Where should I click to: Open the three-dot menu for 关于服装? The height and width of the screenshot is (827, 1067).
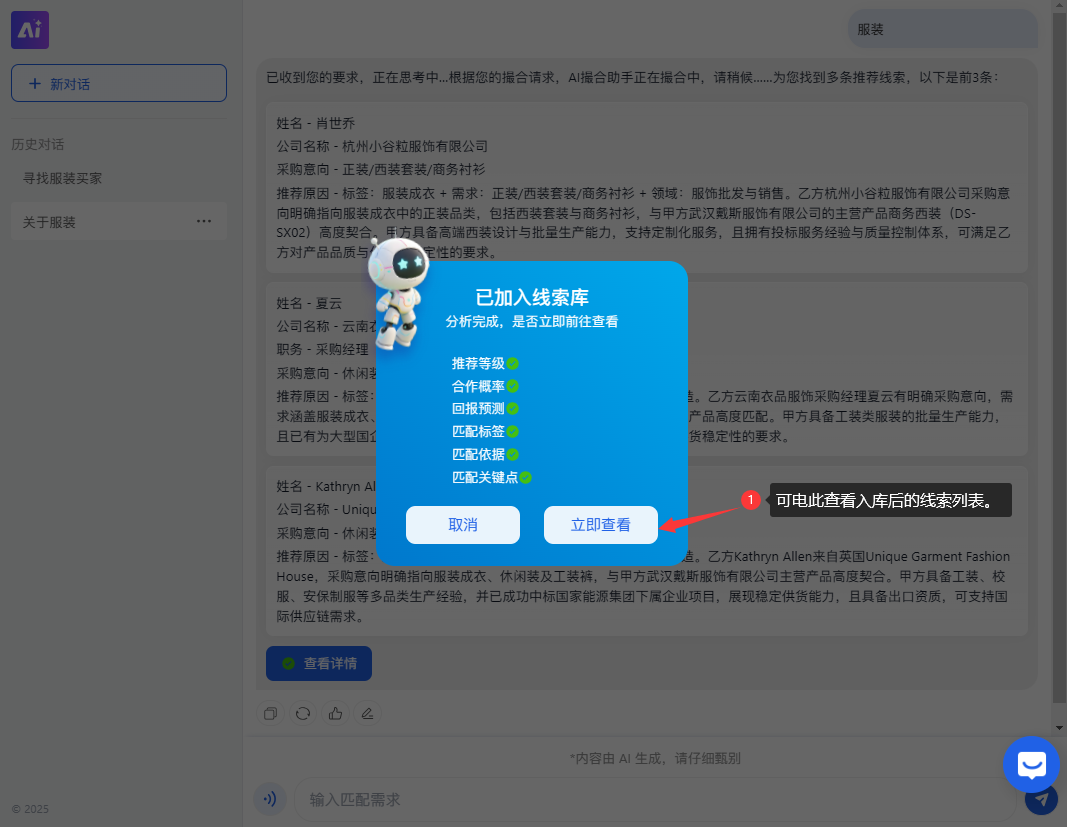pyautogui.click(x=204, y=221)
